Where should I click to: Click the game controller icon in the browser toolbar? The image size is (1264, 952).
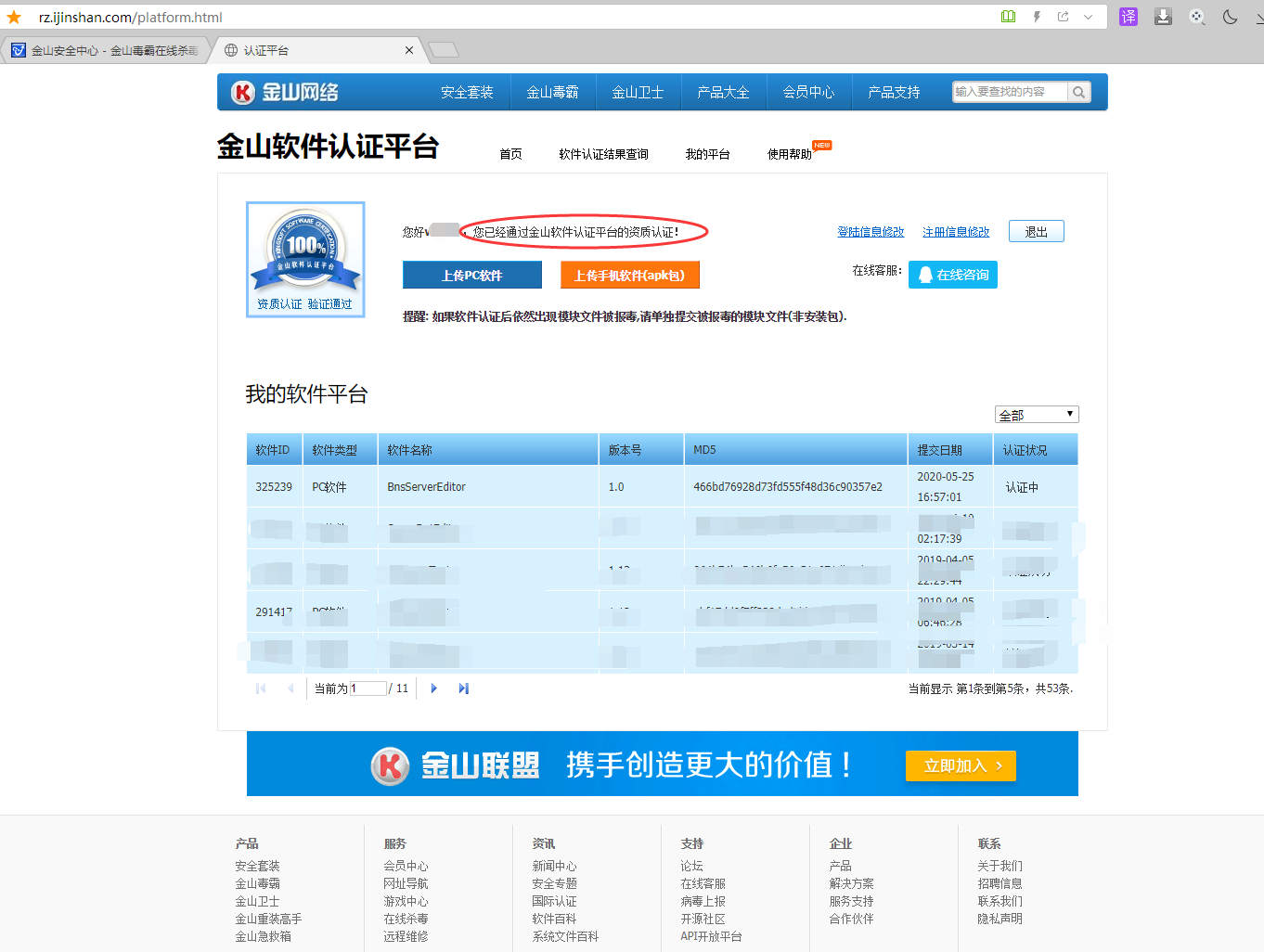(x=1197, y=17)
